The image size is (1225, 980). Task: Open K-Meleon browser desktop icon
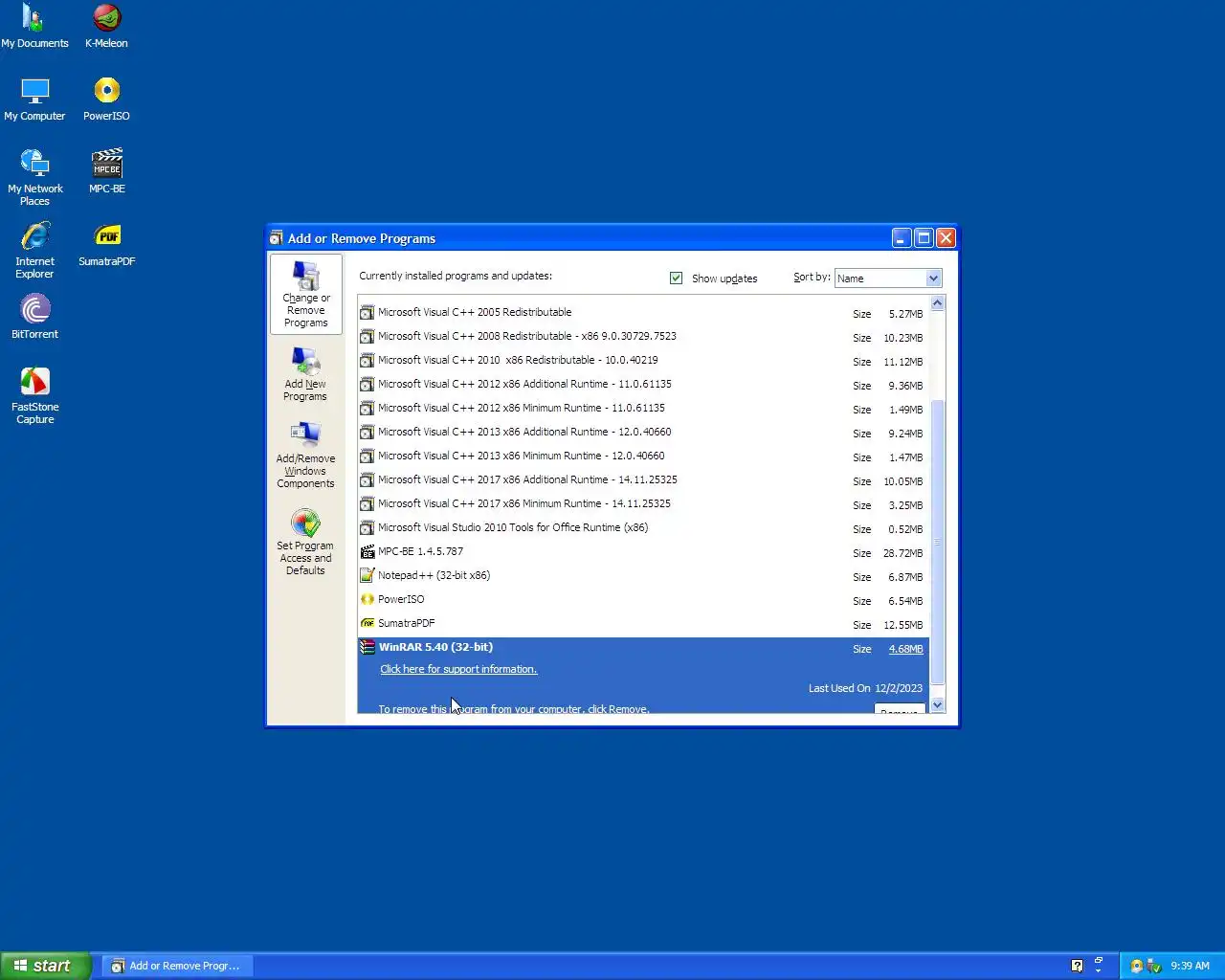click(106, 26)
